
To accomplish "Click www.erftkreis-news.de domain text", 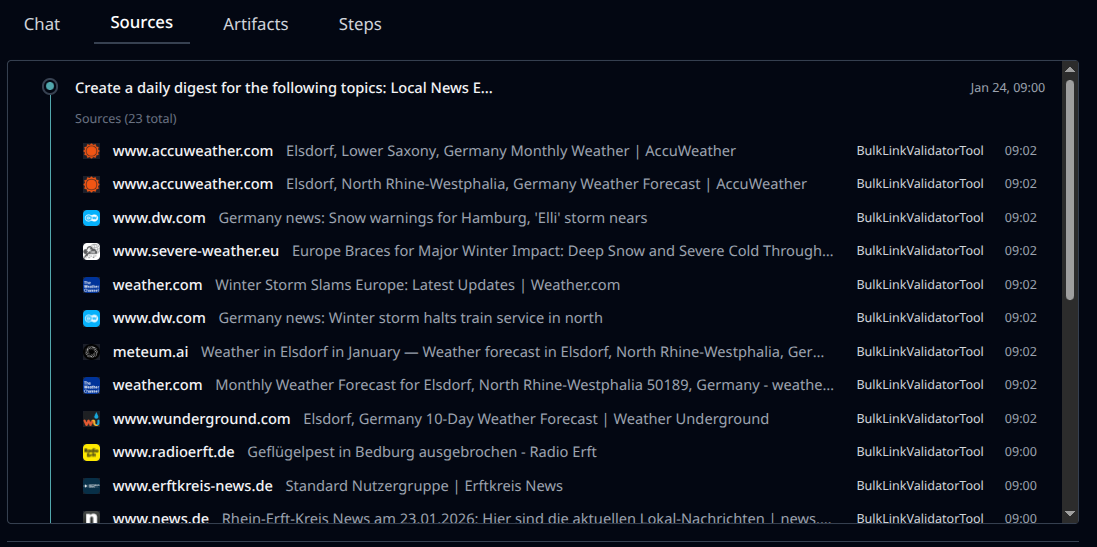I will pyautogui.click(x=192, y=485).
